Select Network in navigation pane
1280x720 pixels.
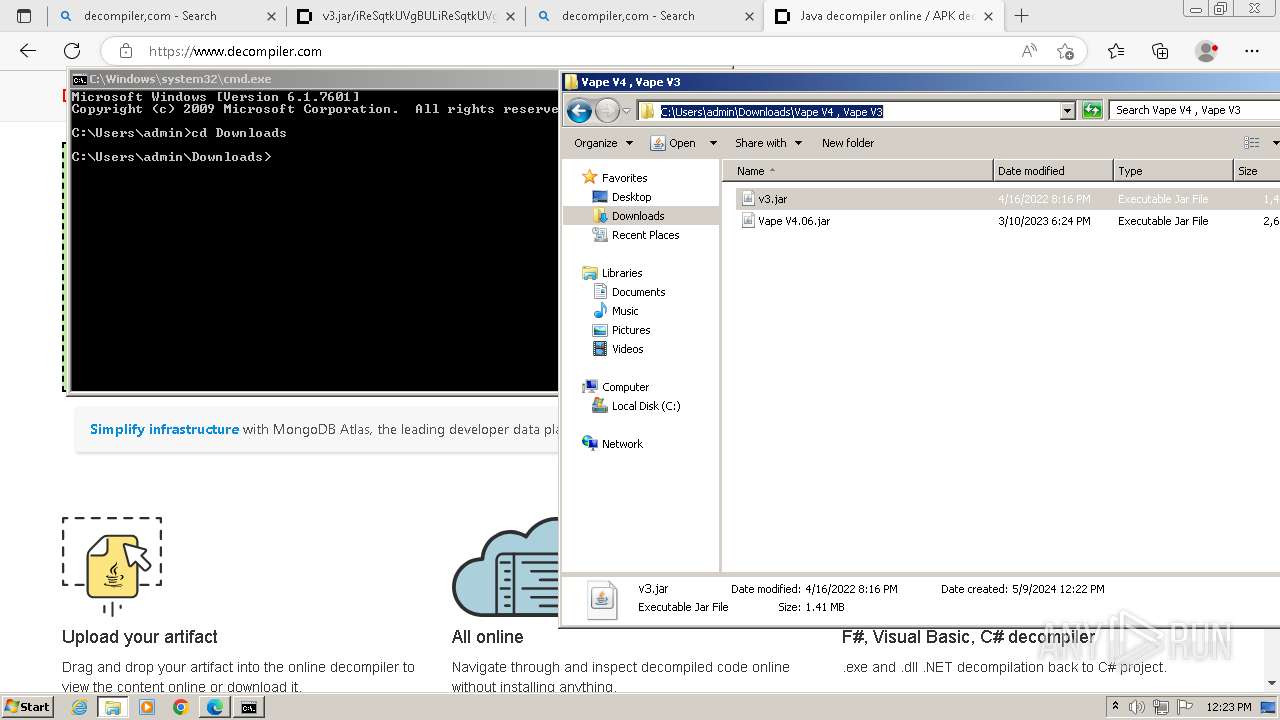coord(622,444)
